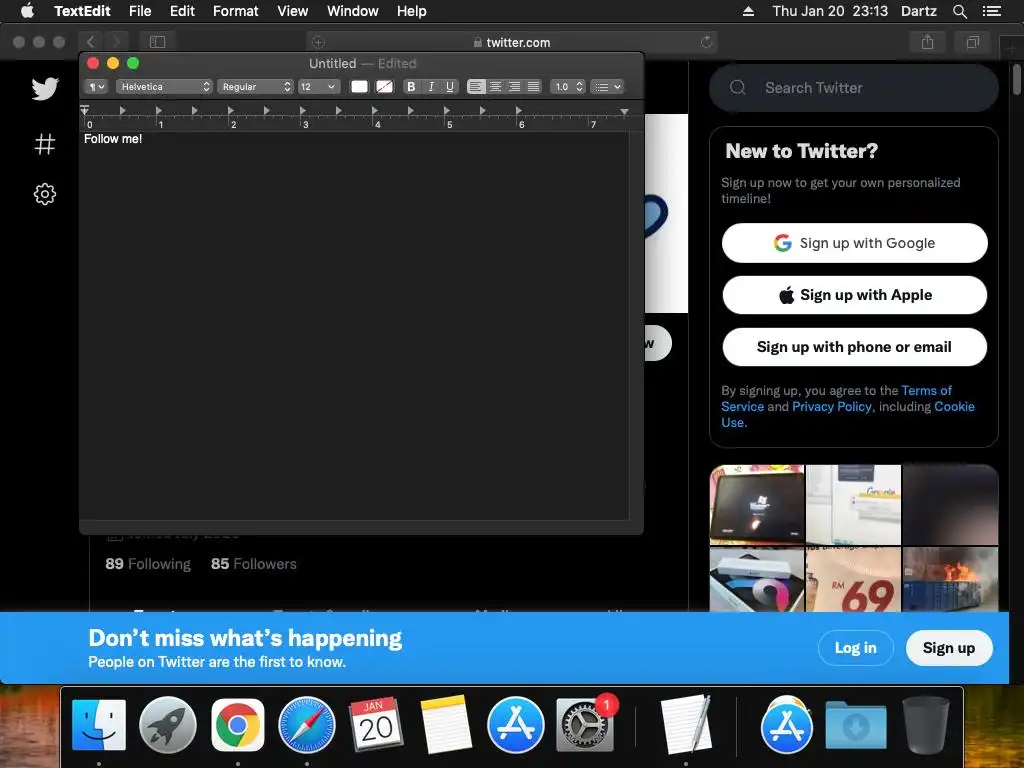Open the burning dumpster image thumbnail
This screenshot has height=768, width=1024.
coord(951,580)
